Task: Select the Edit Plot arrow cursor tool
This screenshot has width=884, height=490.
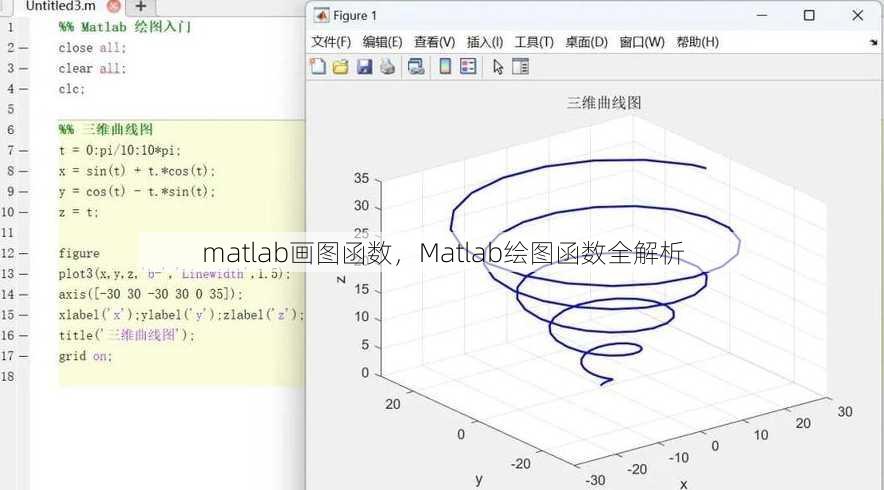Action: pyautogui.click(x=498, y=67)
